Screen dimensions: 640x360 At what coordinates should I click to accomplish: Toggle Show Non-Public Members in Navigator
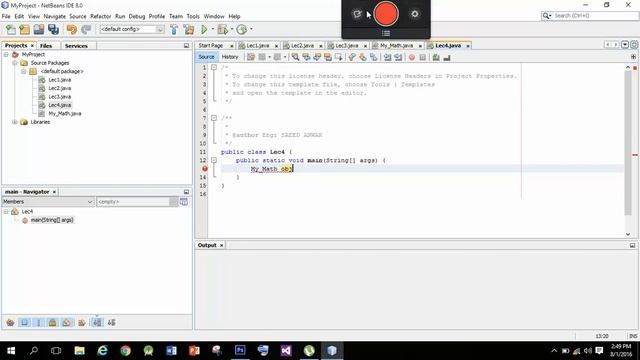(x=52, y=322)
